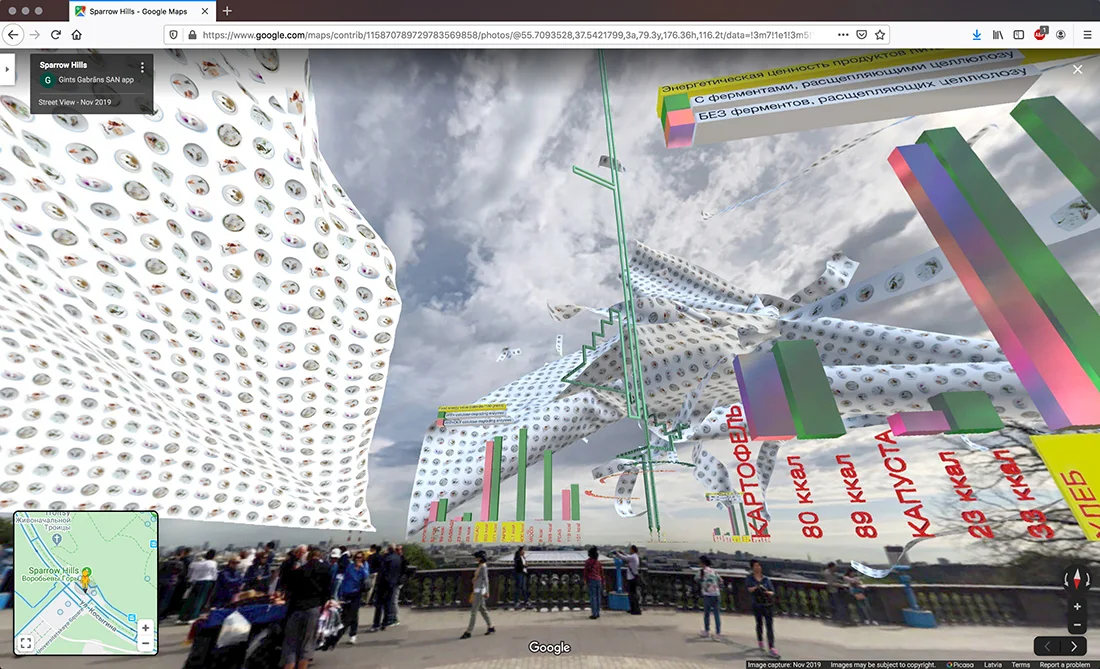Zoom out on the minimap
Viewport: 1100px width, 669px height.
(145, 643)
